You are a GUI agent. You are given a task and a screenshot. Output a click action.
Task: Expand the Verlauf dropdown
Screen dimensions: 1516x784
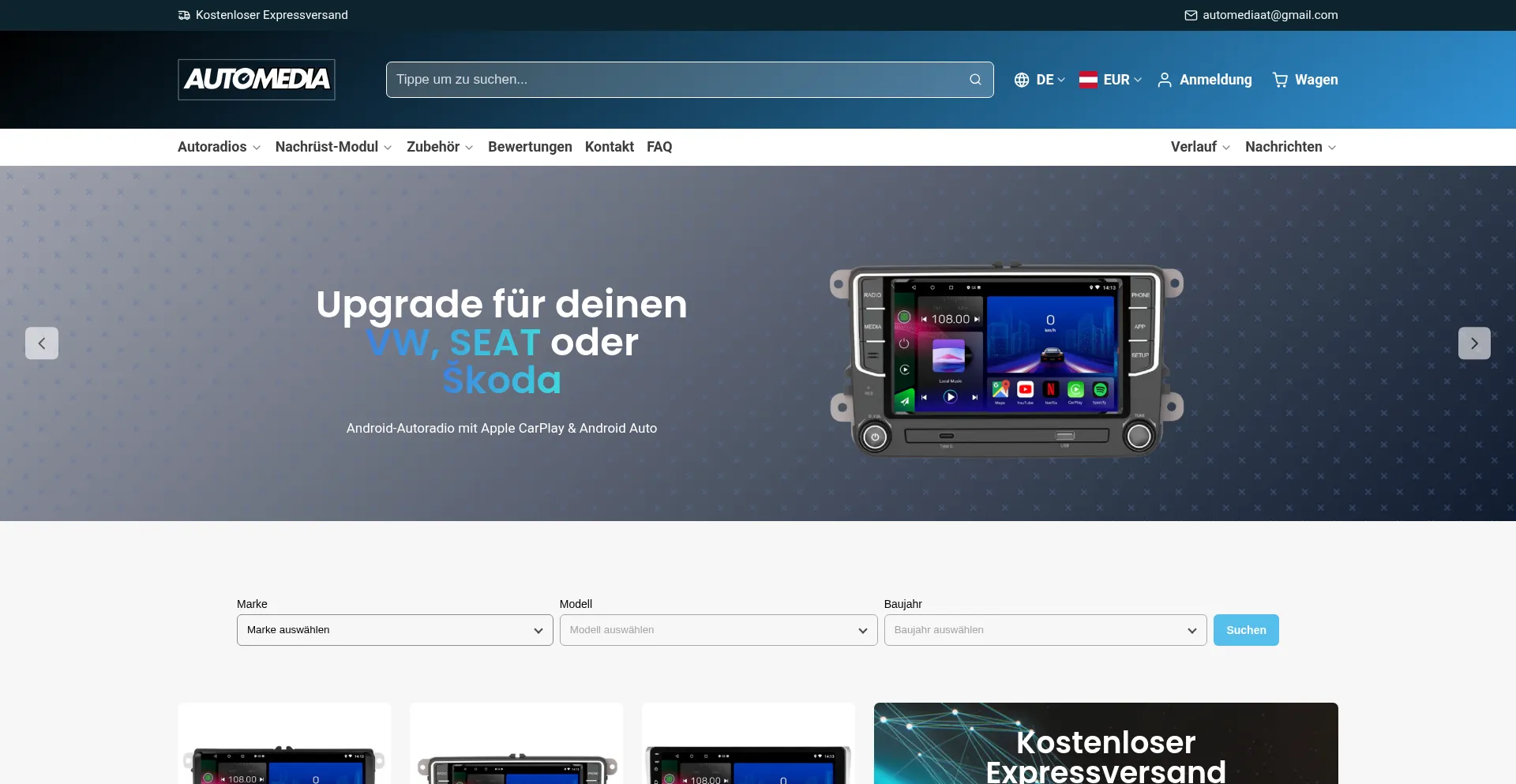pos(1200,147)
